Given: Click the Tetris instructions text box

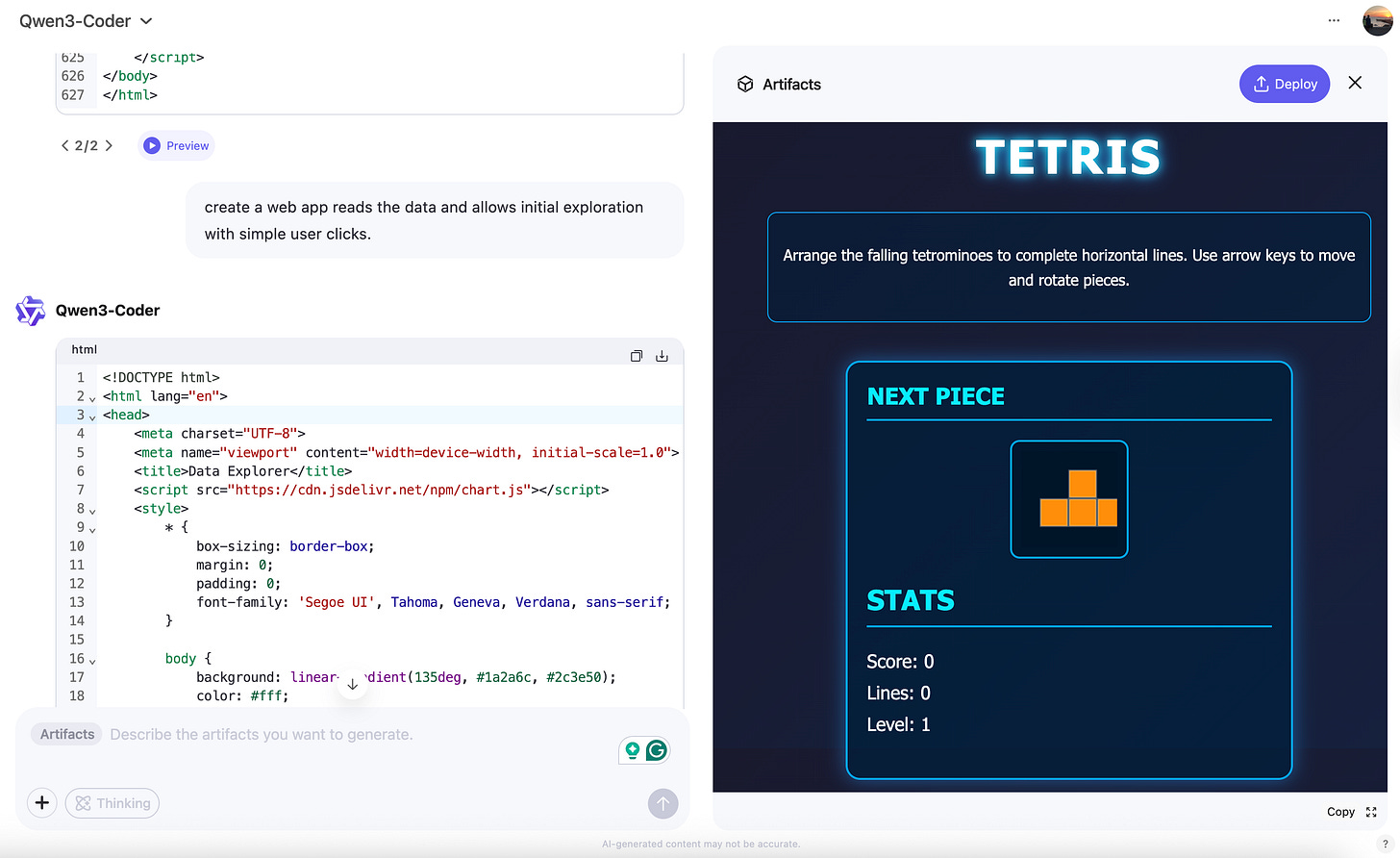Looking at the screenshot, I should 1069,267.
